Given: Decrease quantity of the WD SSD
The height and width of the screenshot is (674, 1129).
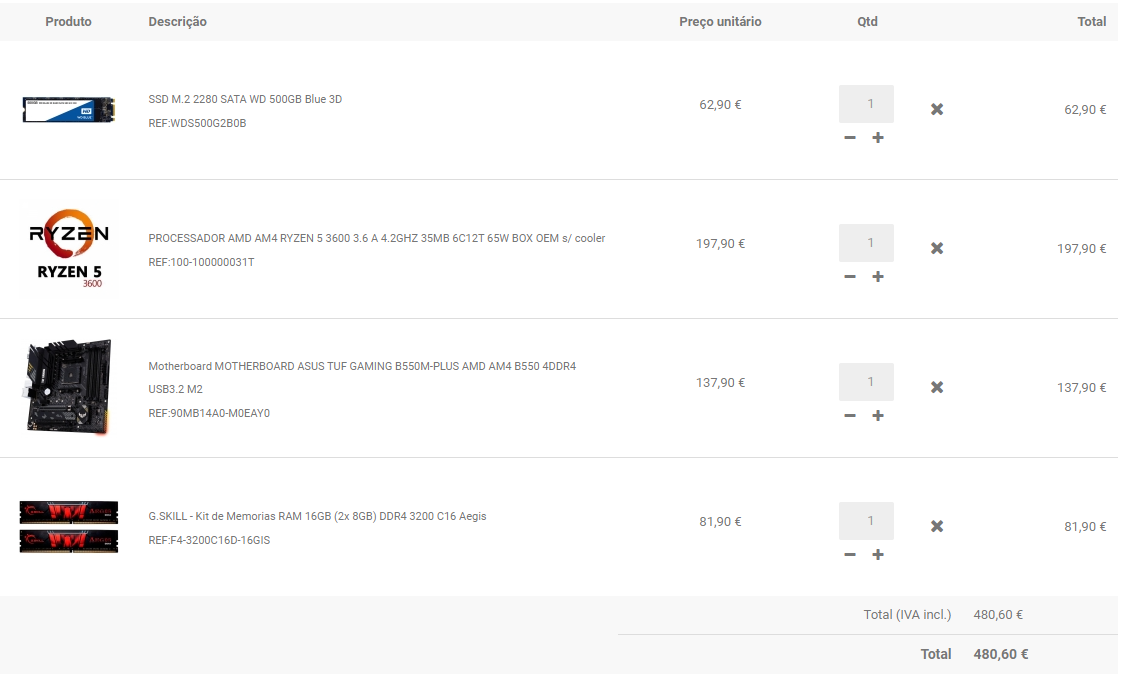Looking at the screenshot, I should 850,138.
